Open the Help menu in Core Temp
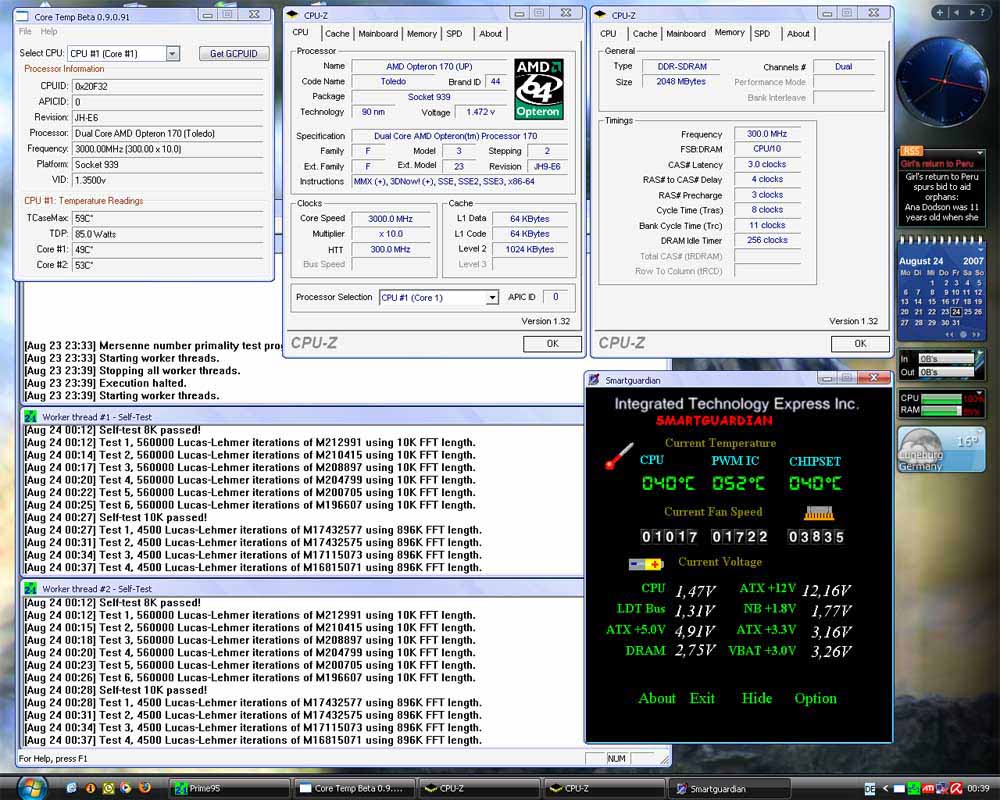Screen dimensions: 1000x800 49,31
